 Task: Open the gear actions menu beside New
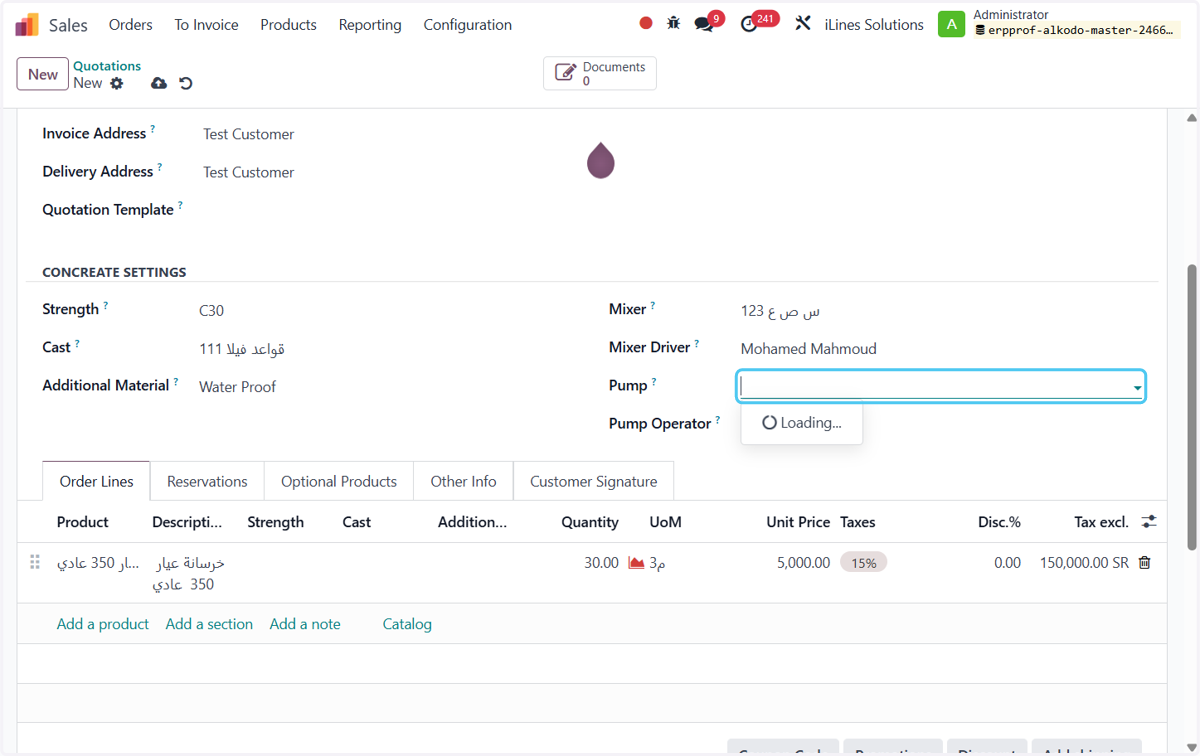(117, 83)
